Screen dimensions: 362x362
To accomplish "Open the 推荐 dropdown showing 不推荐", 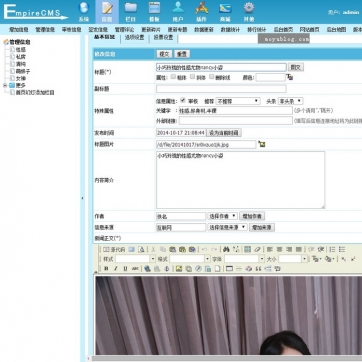I will point(238,101).
